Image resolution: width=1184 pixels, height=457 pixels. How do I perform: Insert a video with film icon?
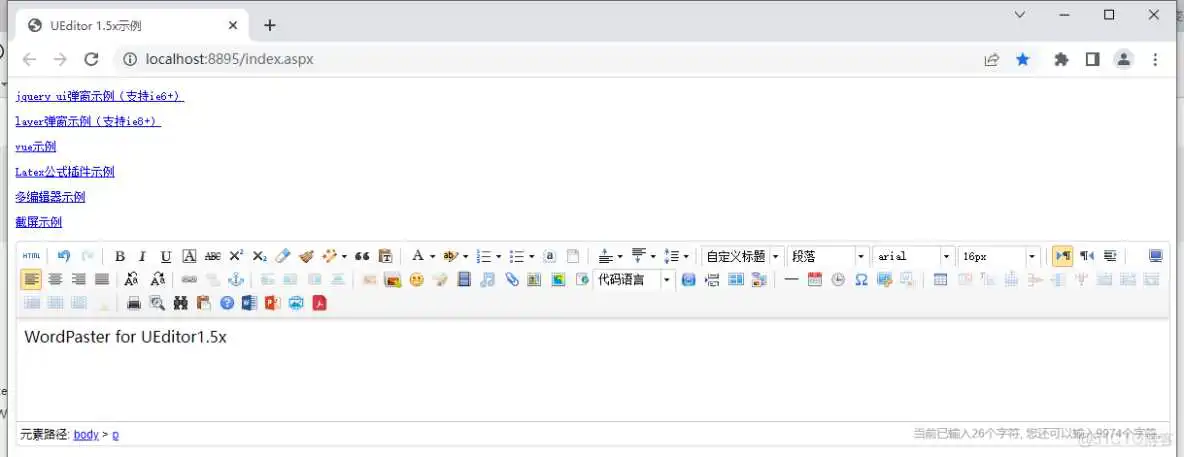click(x=464, y=279)
